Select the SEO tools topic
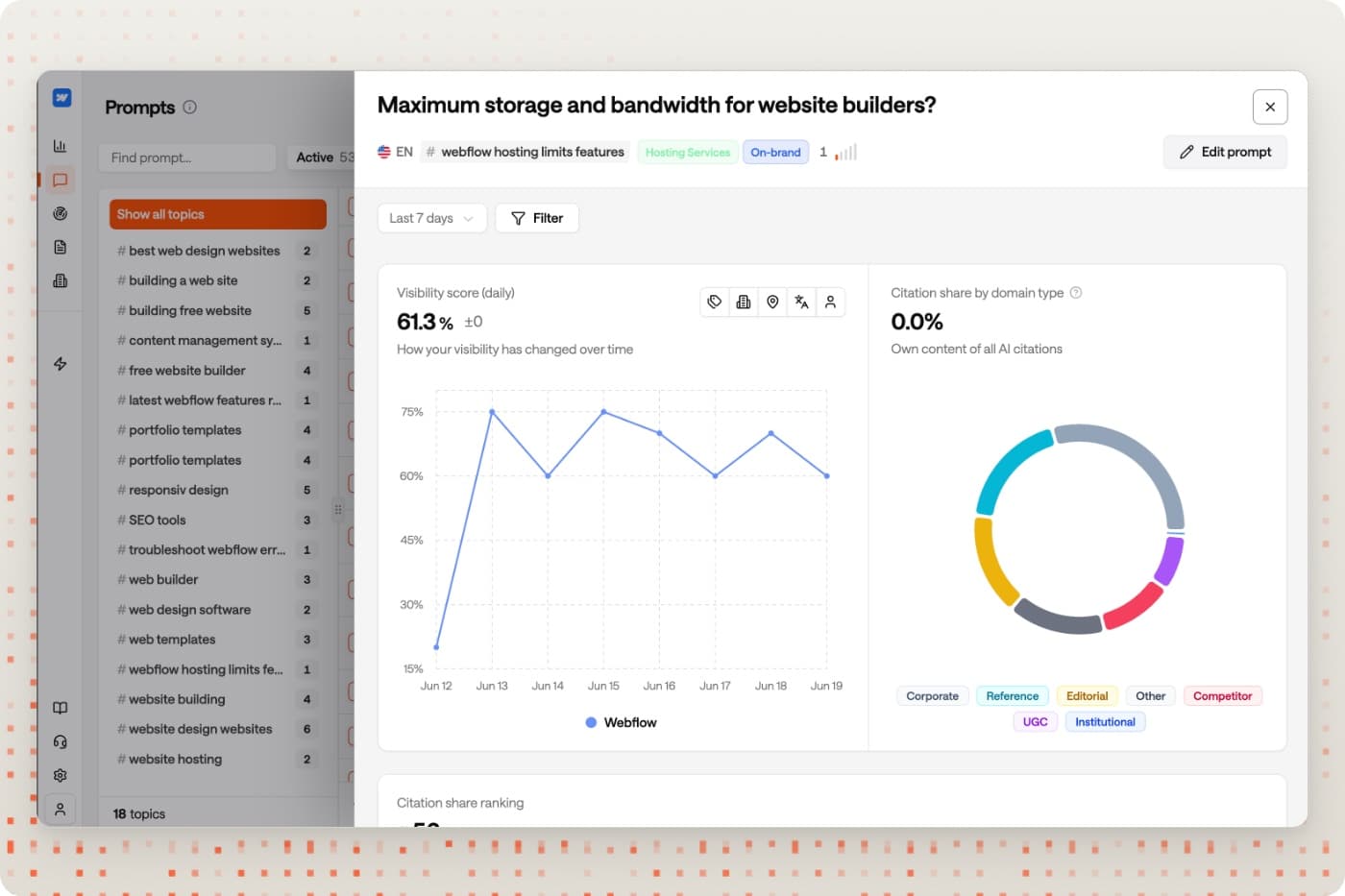The height and width of the screenshot is (896, 1345). (218, 520)
